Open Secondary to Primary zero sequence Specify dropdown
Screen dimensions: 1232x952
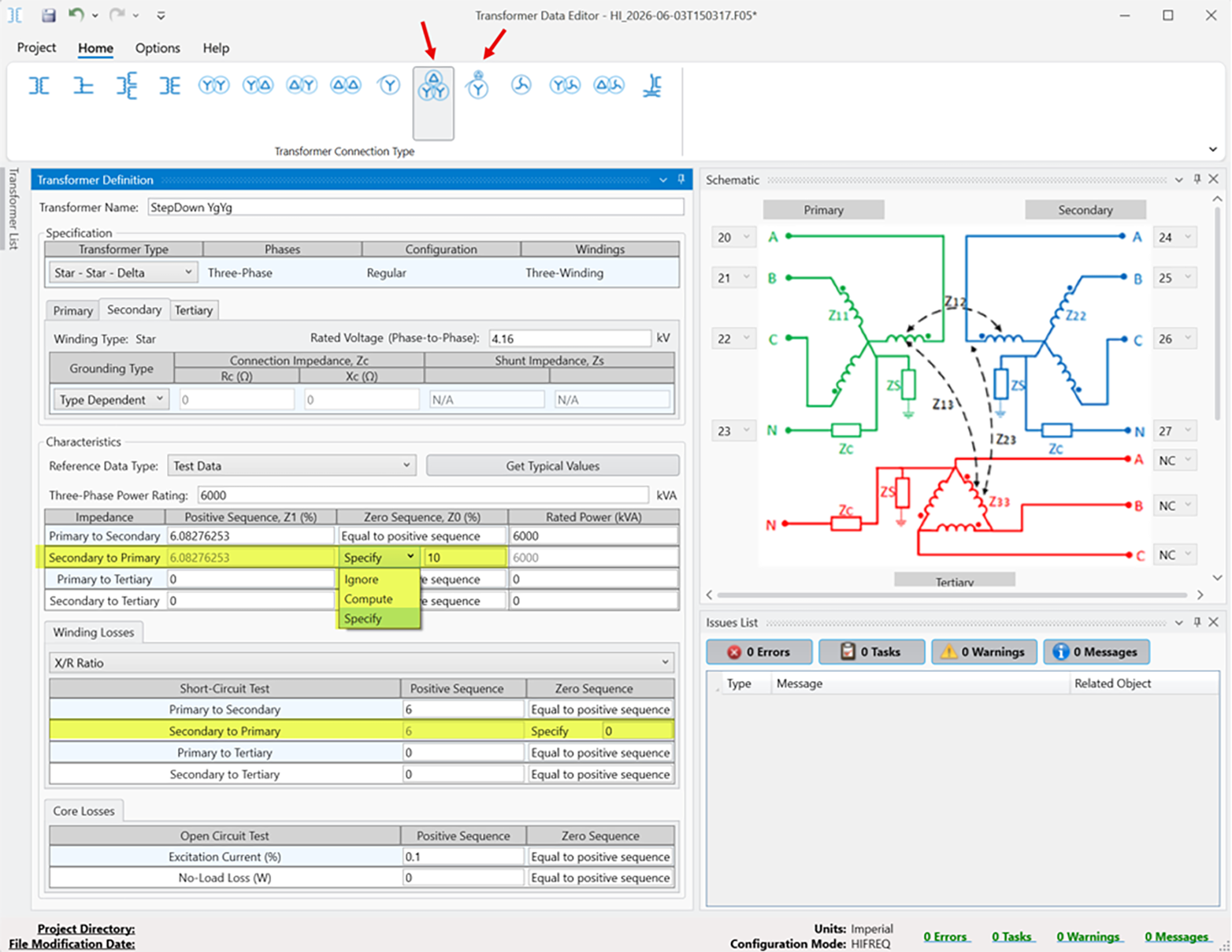click(x=380, y=557)
